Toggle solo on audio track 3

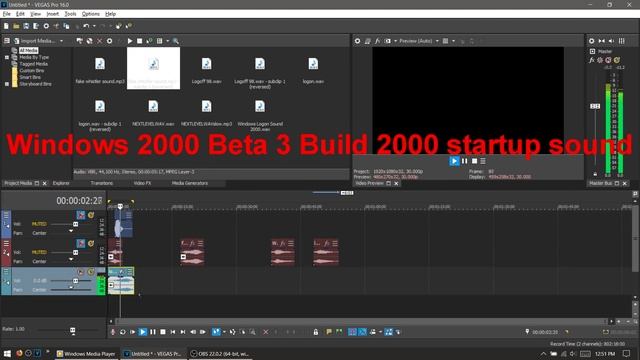(91, 272)
